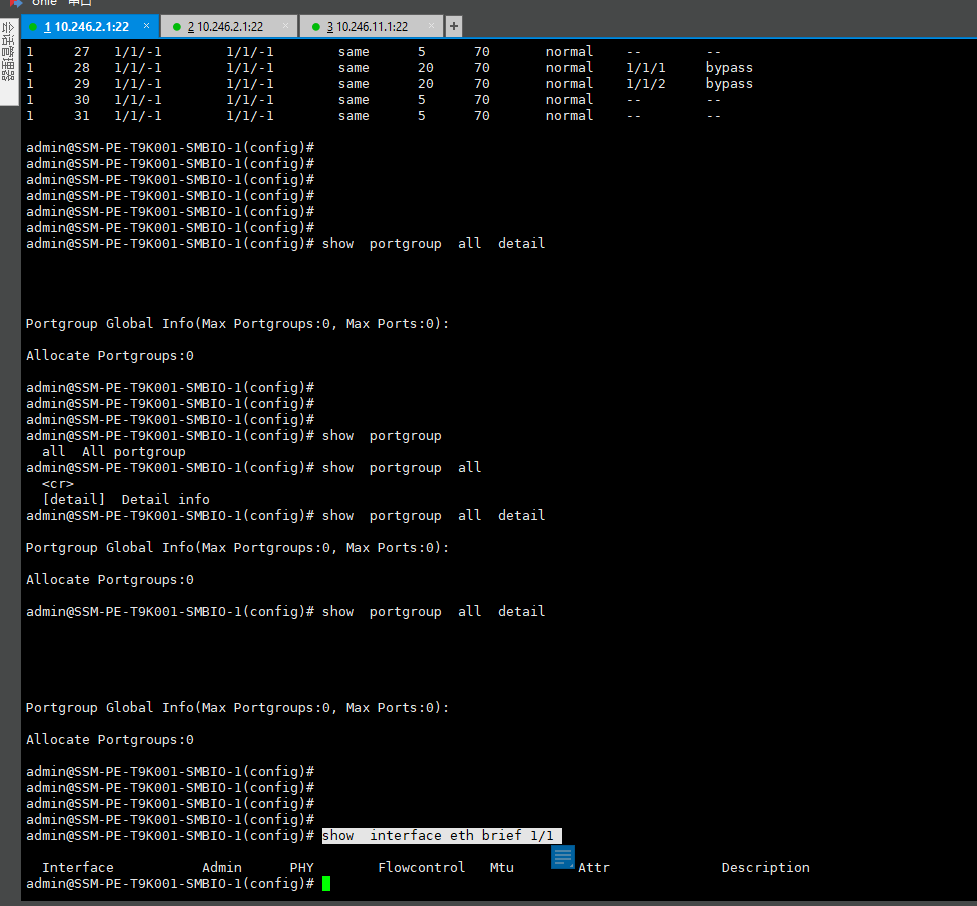Close the second 10.246.2.1:22 tab
Viewport: 977px width, 906px height.
click(x=286, y=27)
